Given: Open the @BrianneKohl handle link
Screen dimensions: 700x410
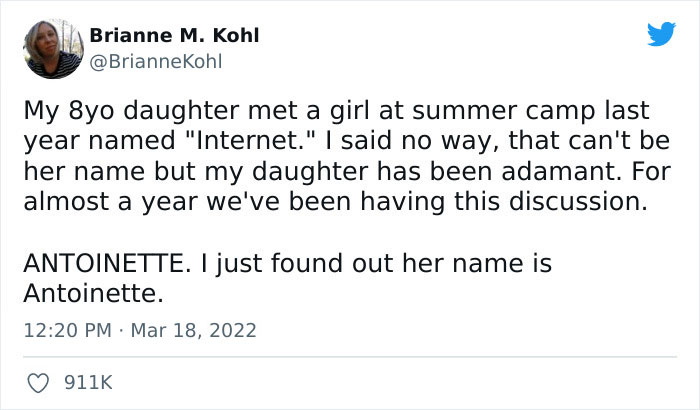Looking at the screenshot, I should click(155, 61).
